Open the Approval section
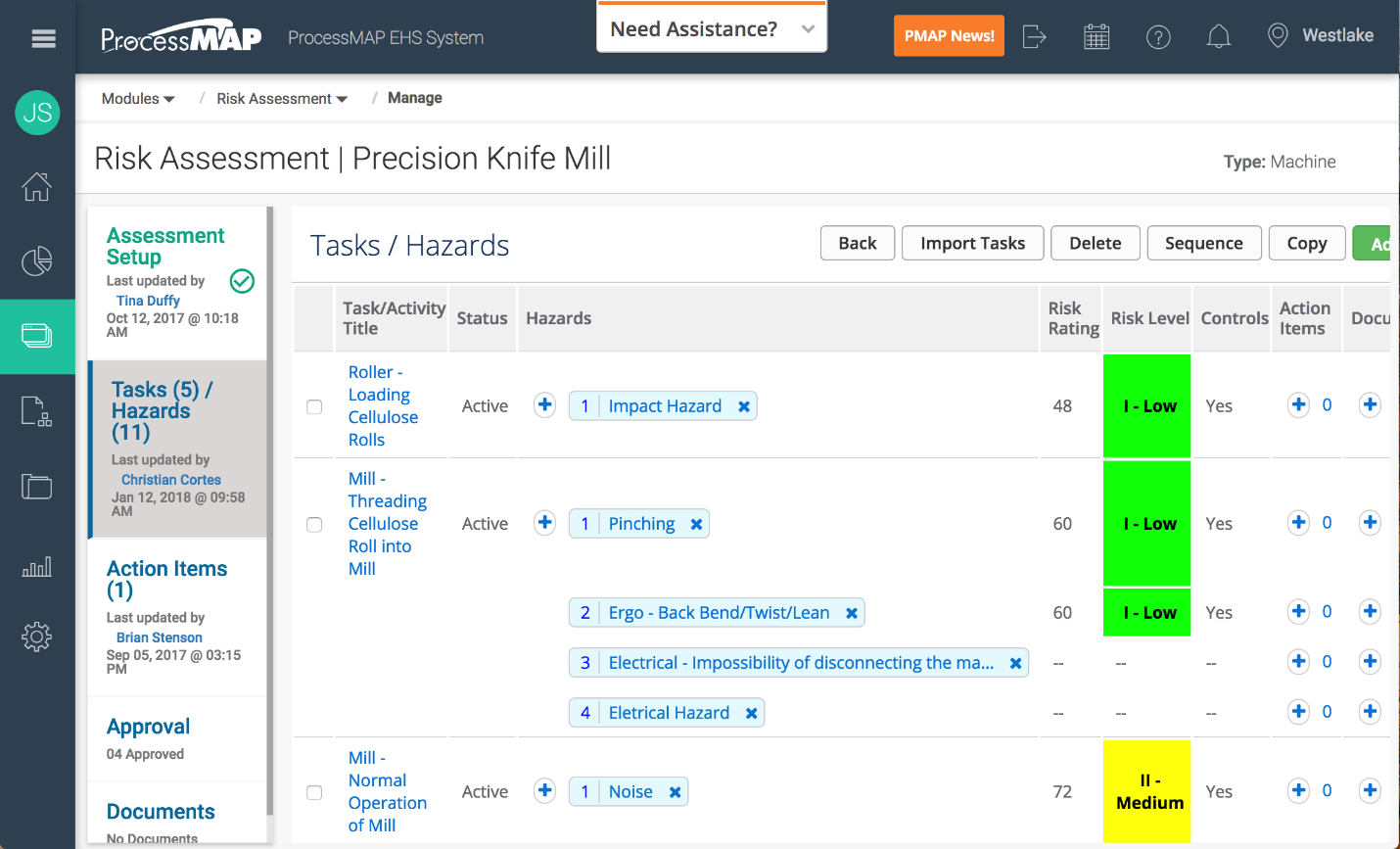1400x849 pixels. click(148, 727)
